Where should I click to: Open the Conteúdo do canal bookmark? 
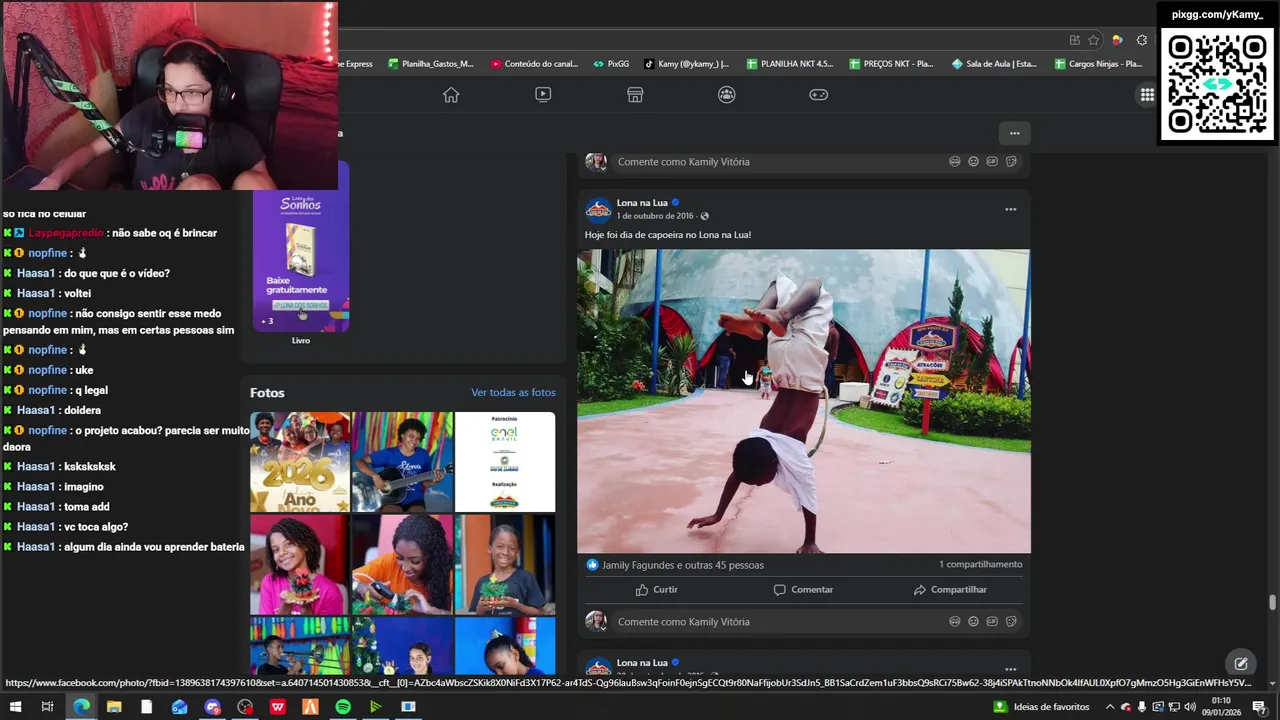click(x=534, y=64)
